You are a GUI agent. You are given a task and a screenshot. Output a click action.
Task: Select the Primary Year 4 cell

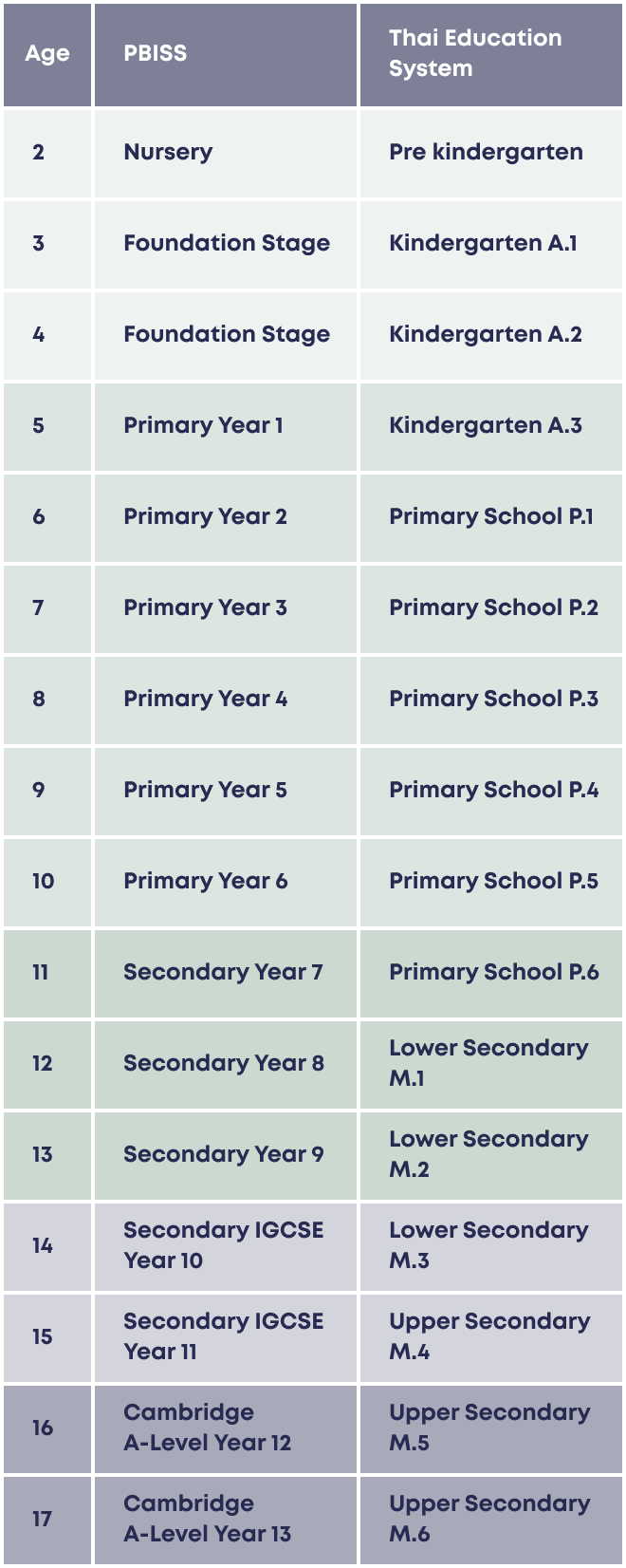[x=205, y=700]
